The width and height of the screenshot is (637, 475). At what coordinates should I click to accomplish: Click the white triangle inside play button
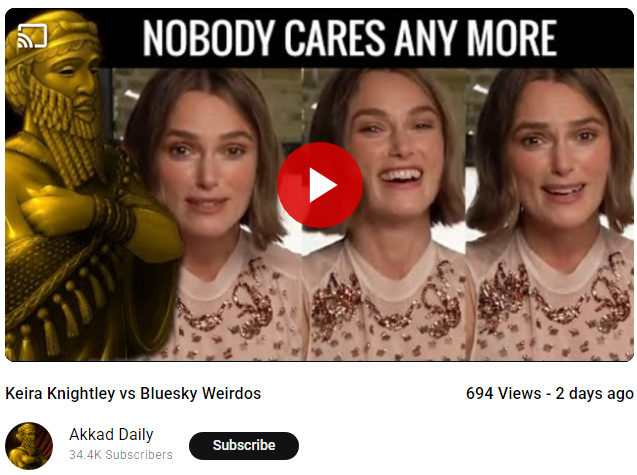323,185
